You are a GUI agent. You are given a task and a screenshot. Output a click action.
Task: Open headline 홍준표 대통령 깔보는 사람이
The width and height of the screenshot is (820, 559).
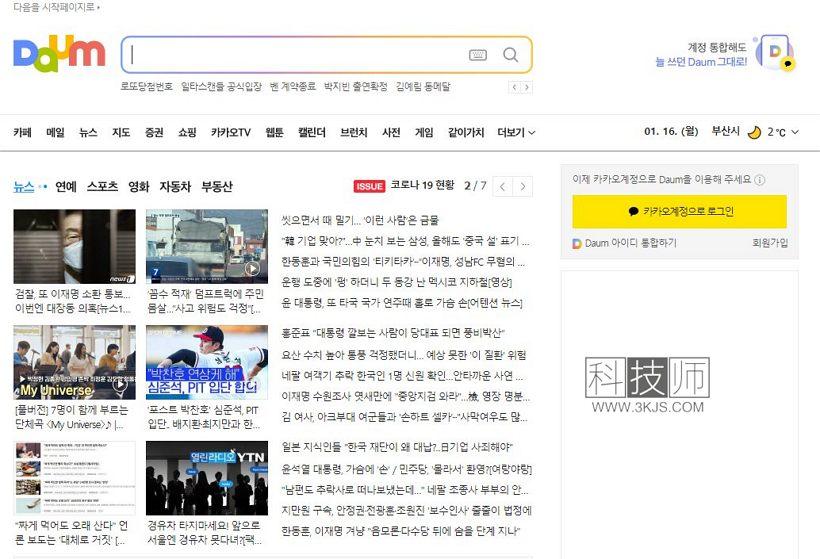(393, 333)
